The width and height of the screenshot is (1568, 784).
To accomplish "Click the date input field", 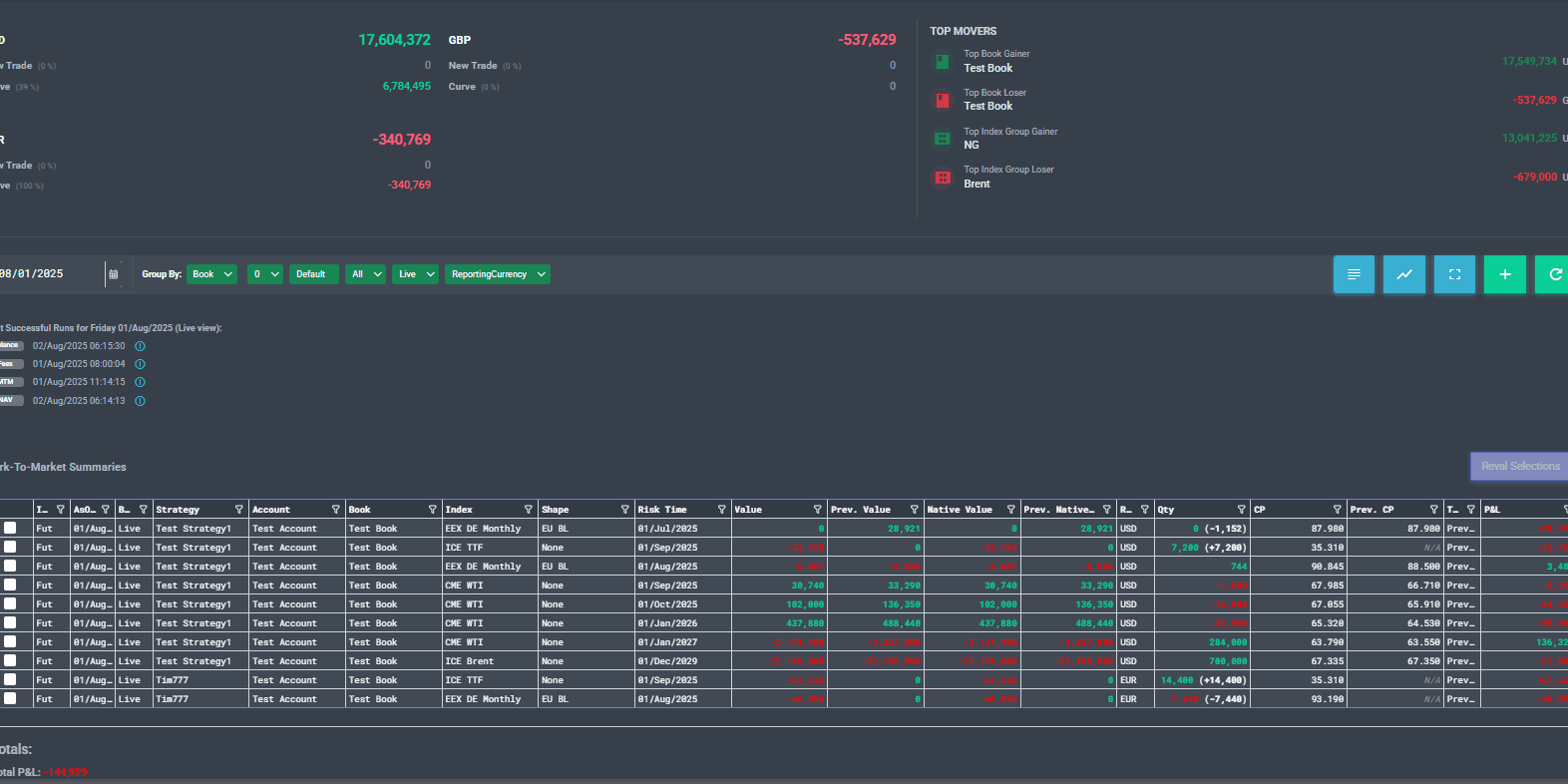I will click(x=50, y=274).
